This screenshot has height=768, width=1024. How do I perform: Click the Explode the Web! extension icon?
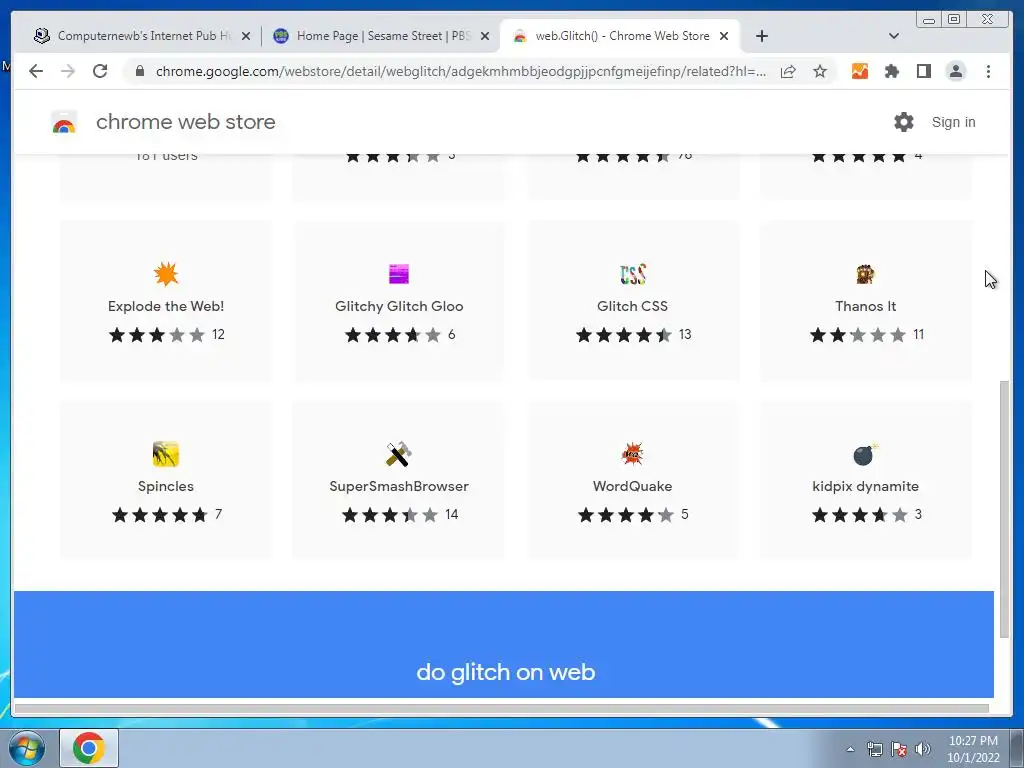coord(166,274)
